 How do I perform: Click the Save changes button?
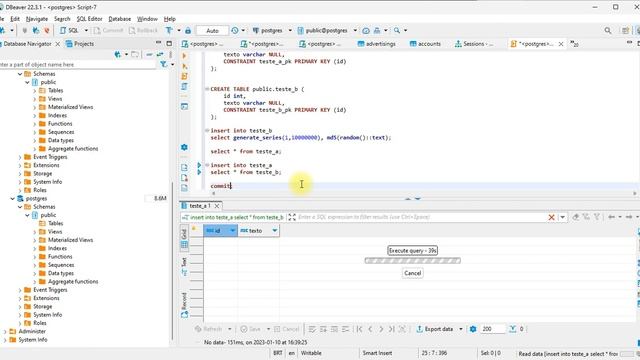(x=250, y=329)
